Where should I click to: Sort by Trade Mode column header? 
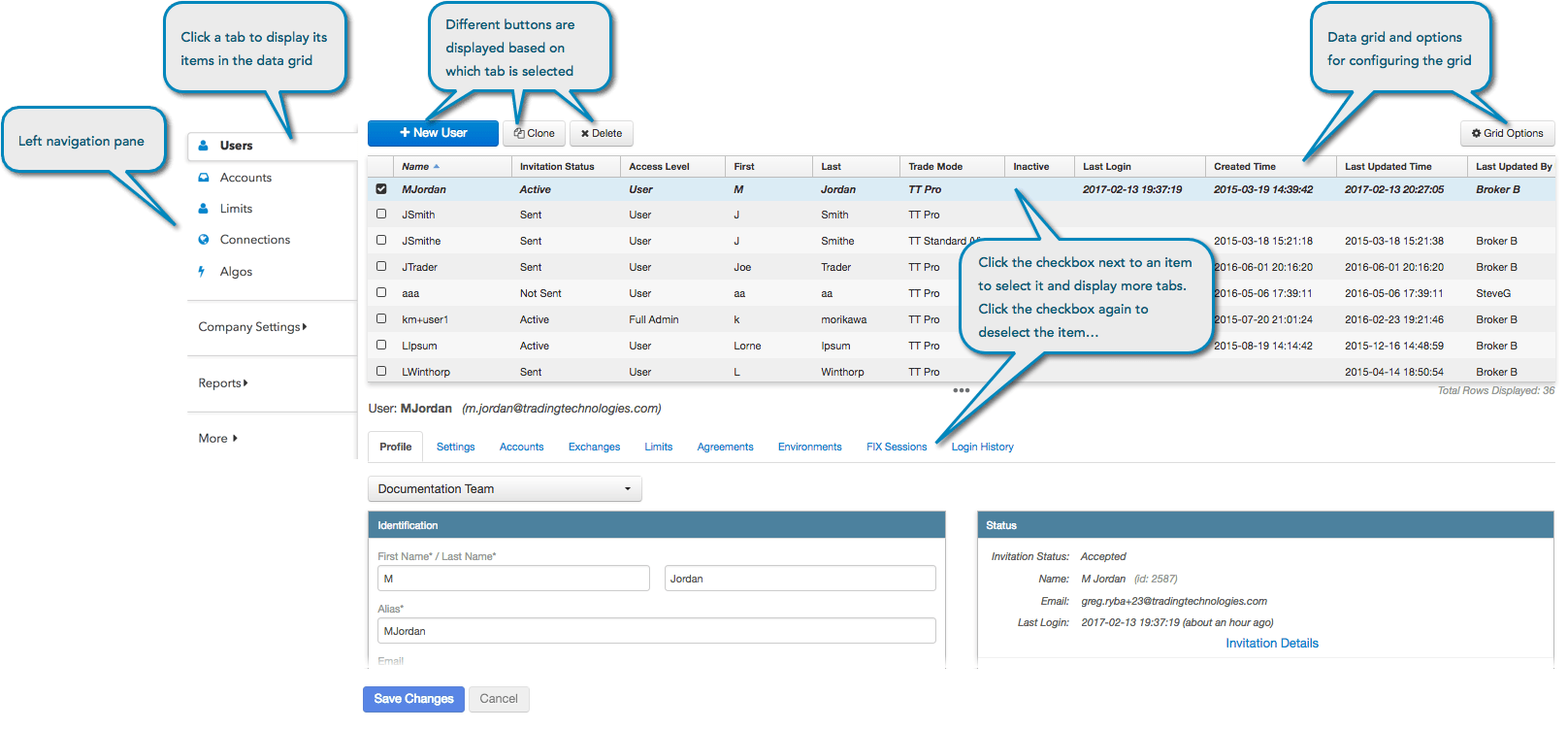pyautogui.click(x=935, y=167)
